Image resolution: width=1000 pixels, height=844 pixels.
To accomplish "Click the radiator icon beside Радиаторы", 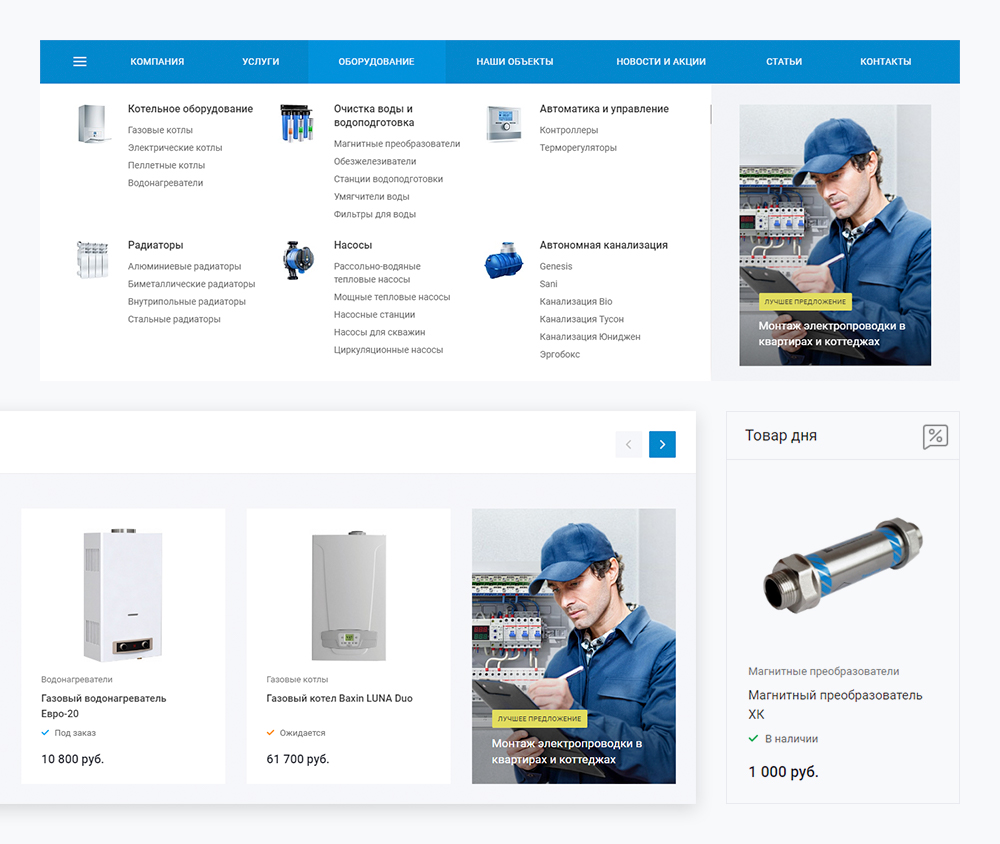I will (x=92, y=259).
